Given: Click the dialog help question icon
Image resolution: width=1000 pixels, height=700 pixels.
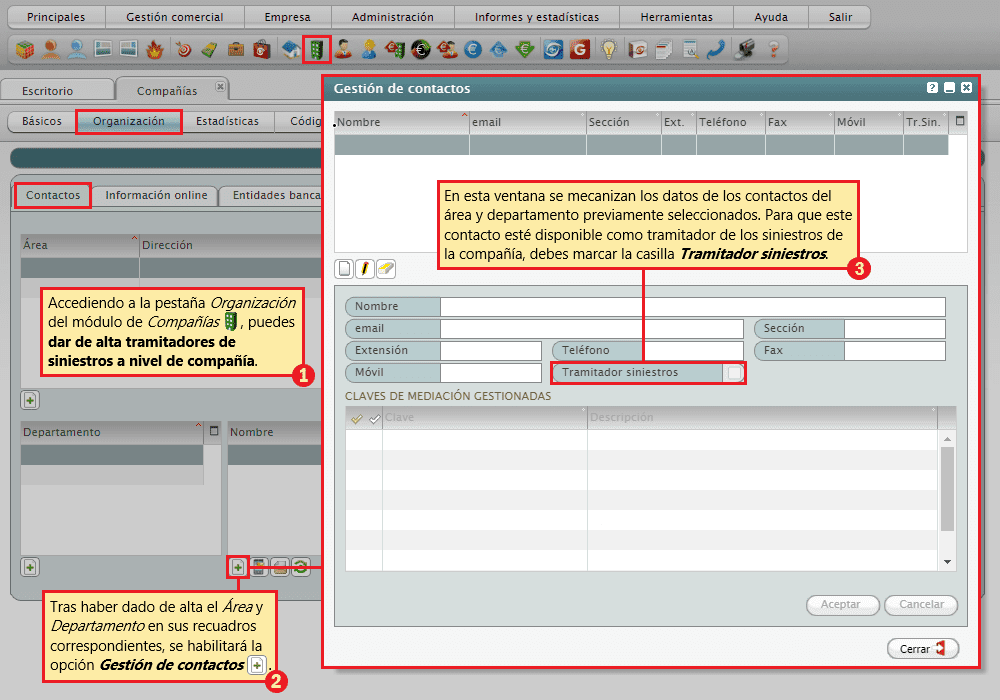Looking at the screenshot, I should tap(932, 88).
